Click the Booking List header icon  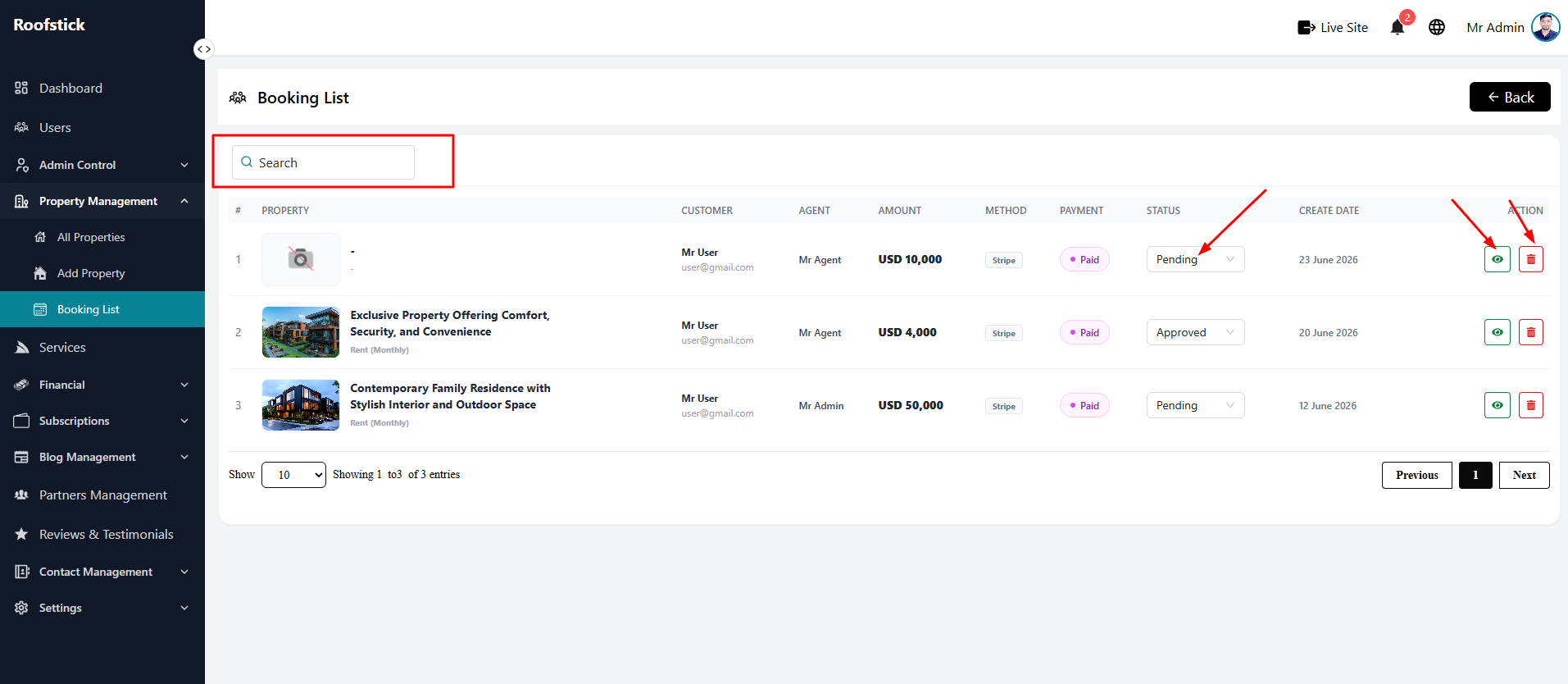tap(238, 98)
